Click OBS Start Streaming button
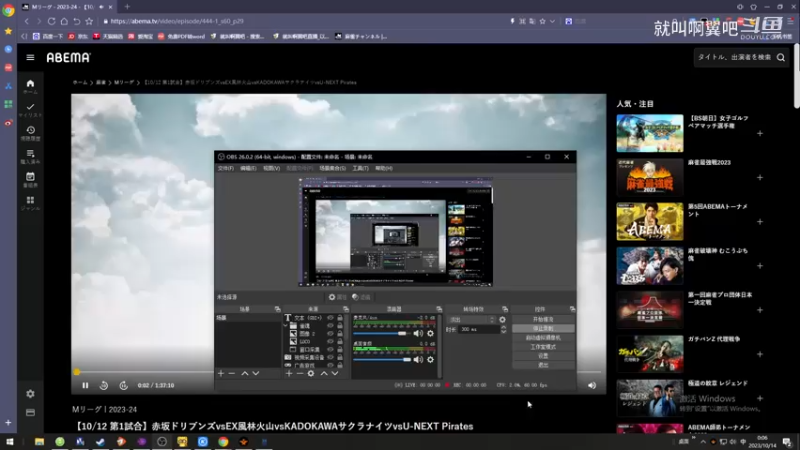The height and width of the screenshot is (450, 800). (543, 319)
